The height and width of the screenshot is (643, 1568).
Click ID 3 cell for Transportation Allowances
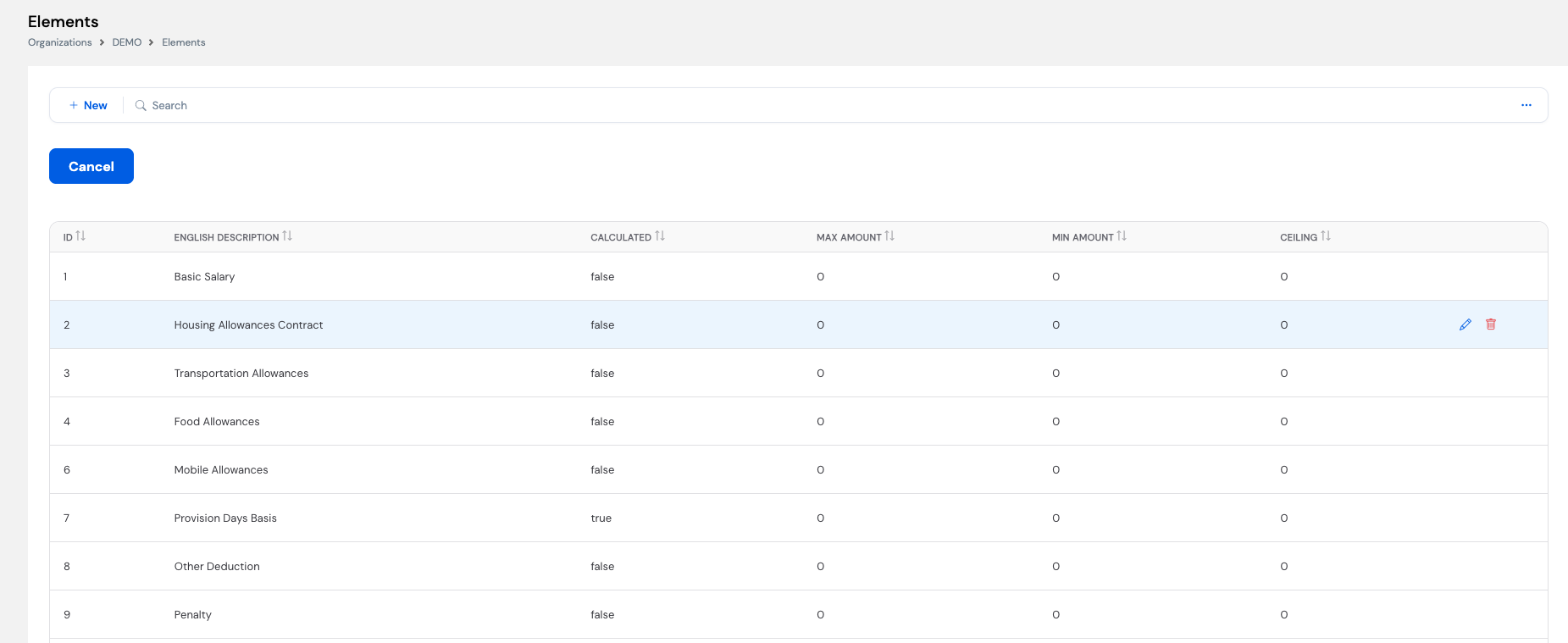[67, 374]
